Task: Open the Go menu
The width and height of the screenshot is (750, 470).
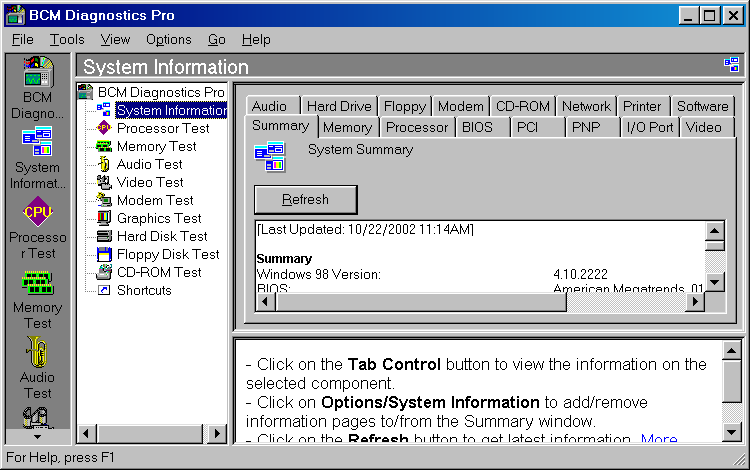Action: 217,40
